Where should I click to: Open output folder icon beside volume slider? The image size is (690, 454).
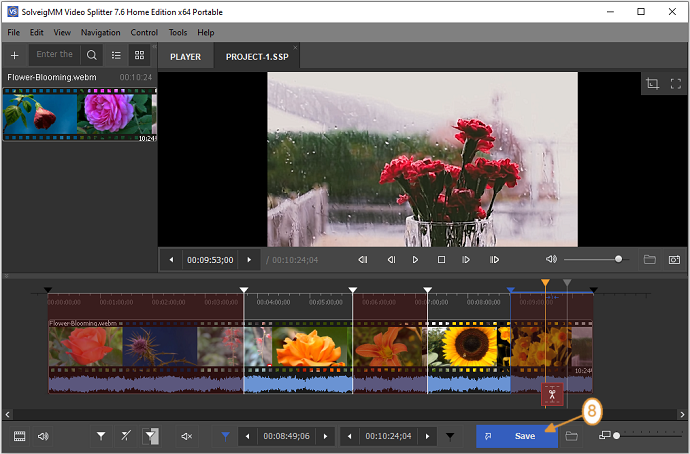click(650, 260)
